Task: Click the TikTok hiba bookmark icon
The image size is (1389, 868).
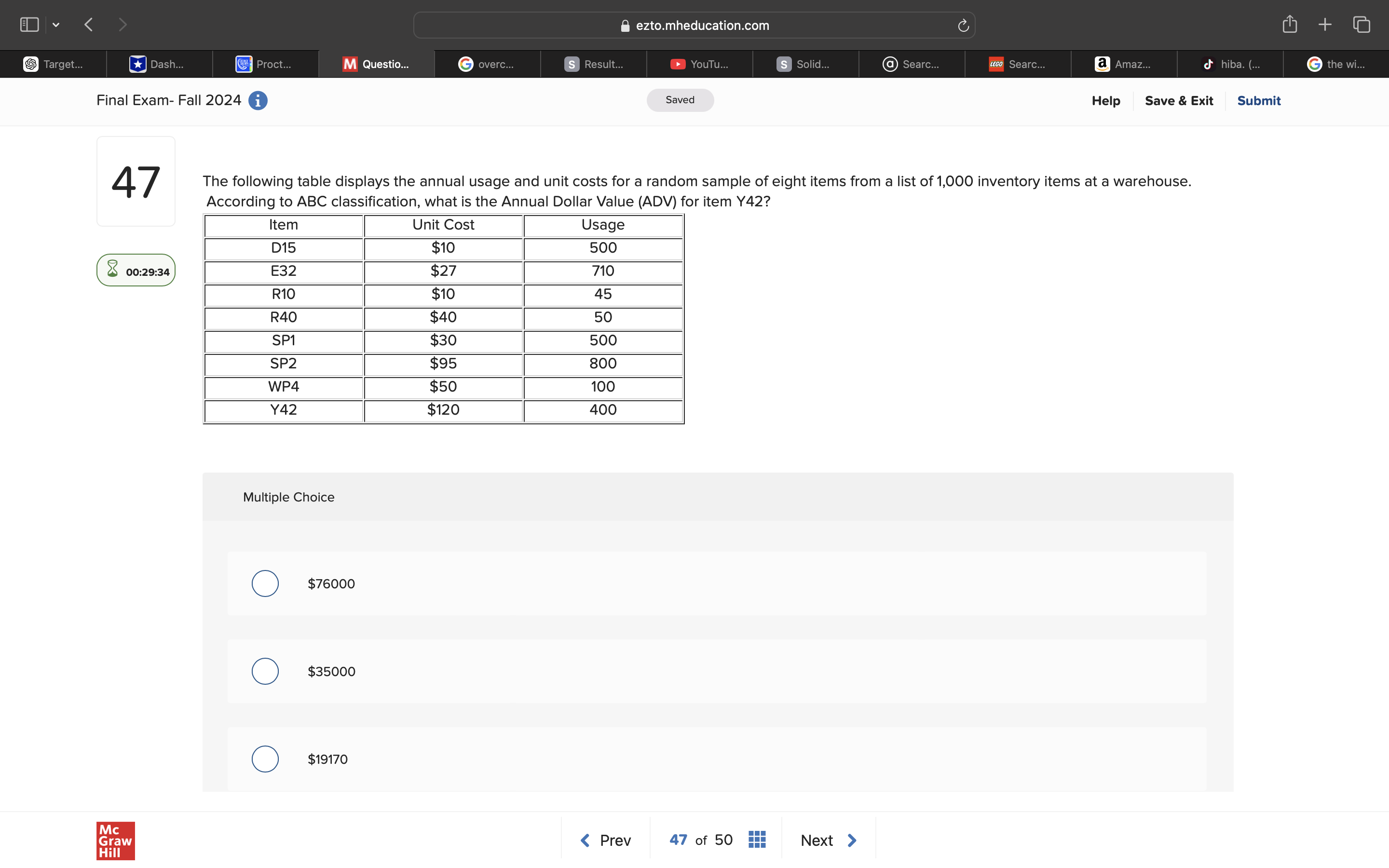Action: 1208,64
